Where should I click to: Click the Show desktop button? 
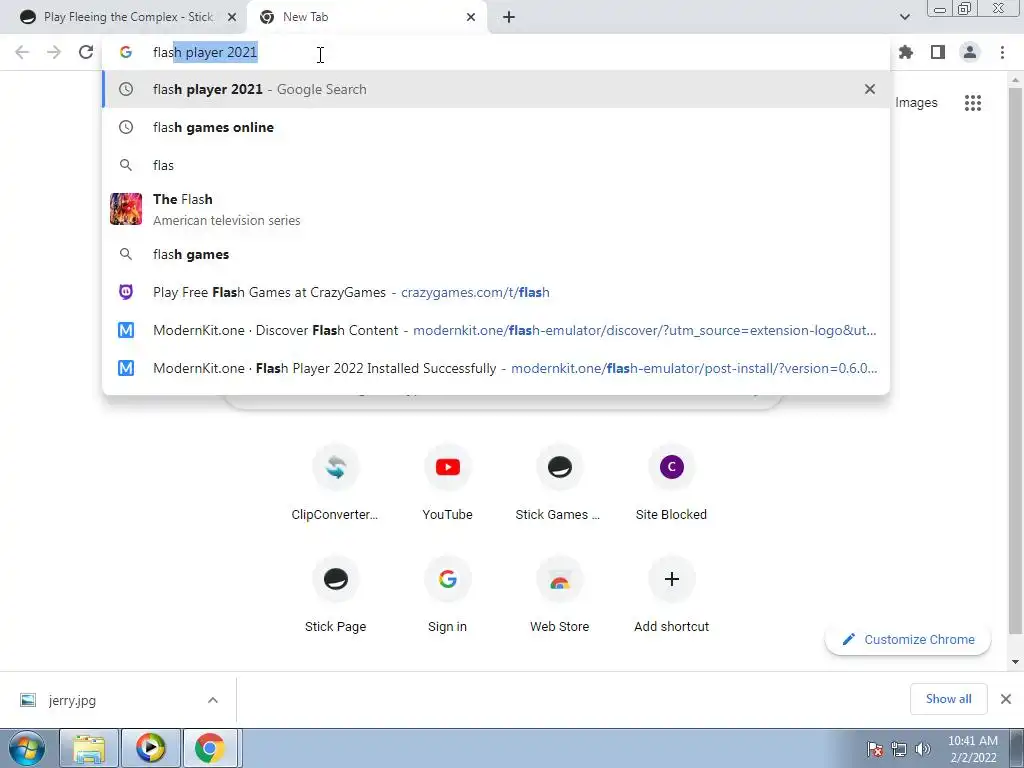click(1017, 748)
